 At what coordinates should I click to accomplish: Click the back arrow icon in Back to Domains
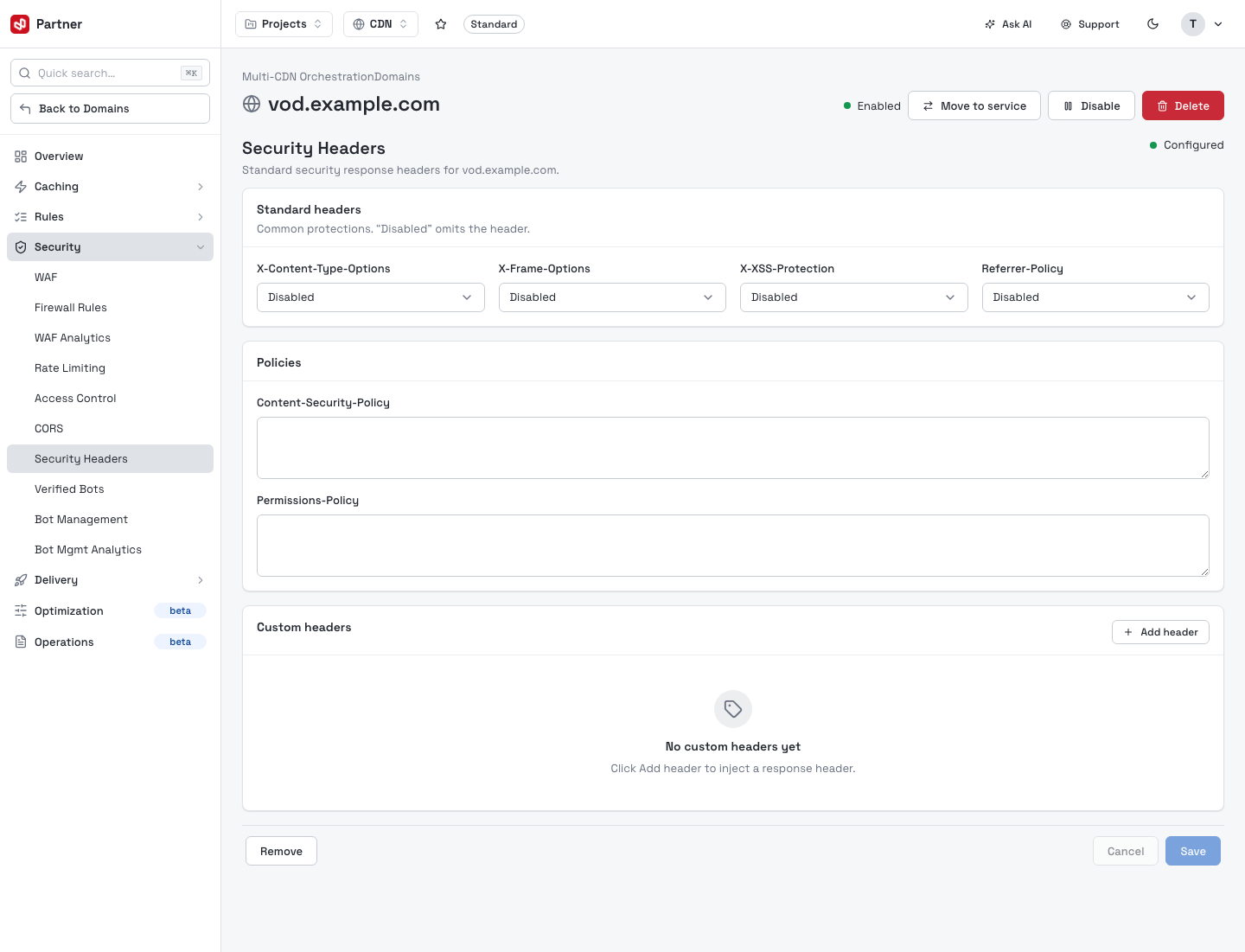[x=25, y=109]
